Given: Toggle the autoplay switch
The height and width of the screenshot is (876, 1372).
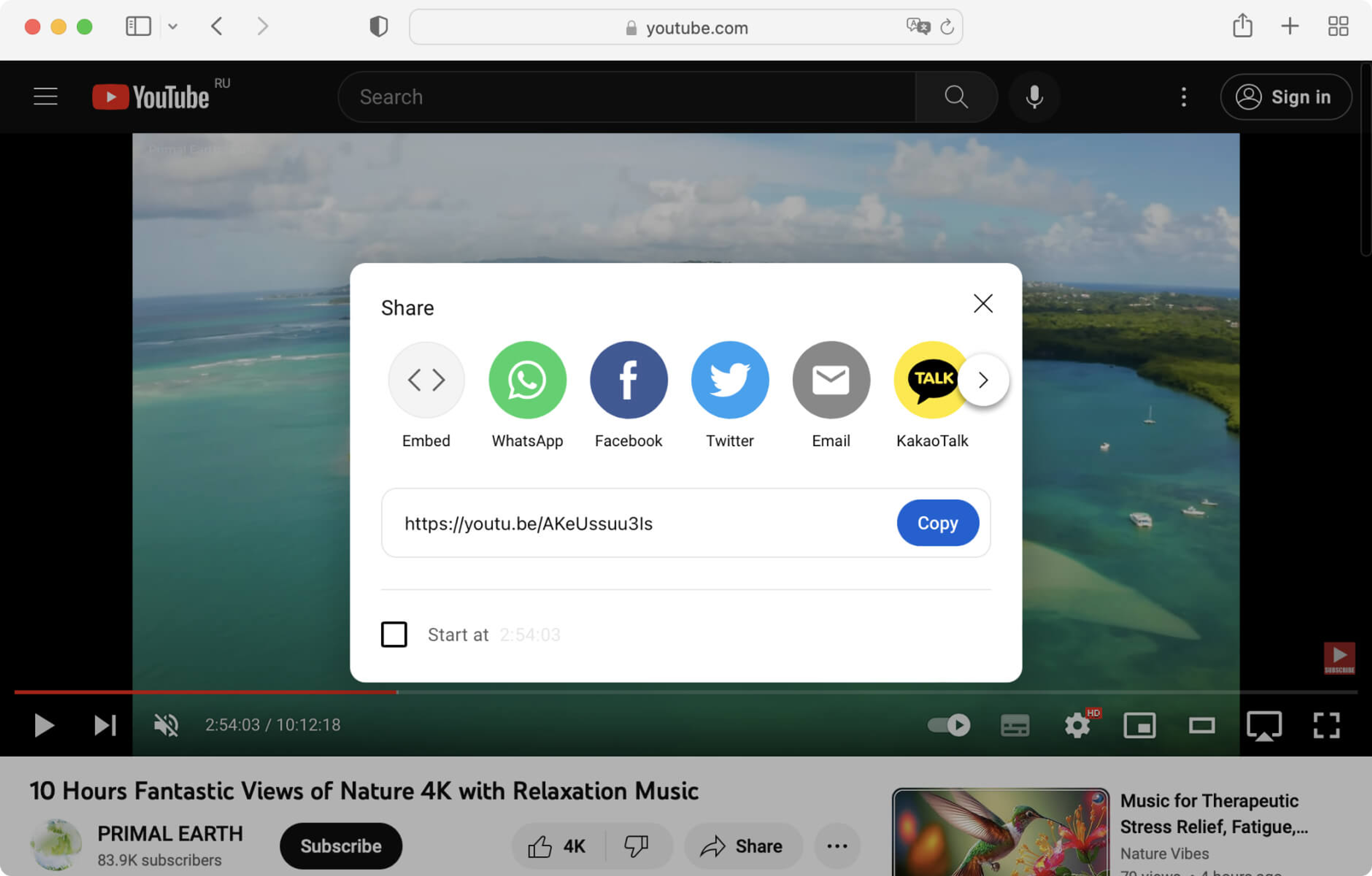Looking at the screenshot, I should click(949, 726).
